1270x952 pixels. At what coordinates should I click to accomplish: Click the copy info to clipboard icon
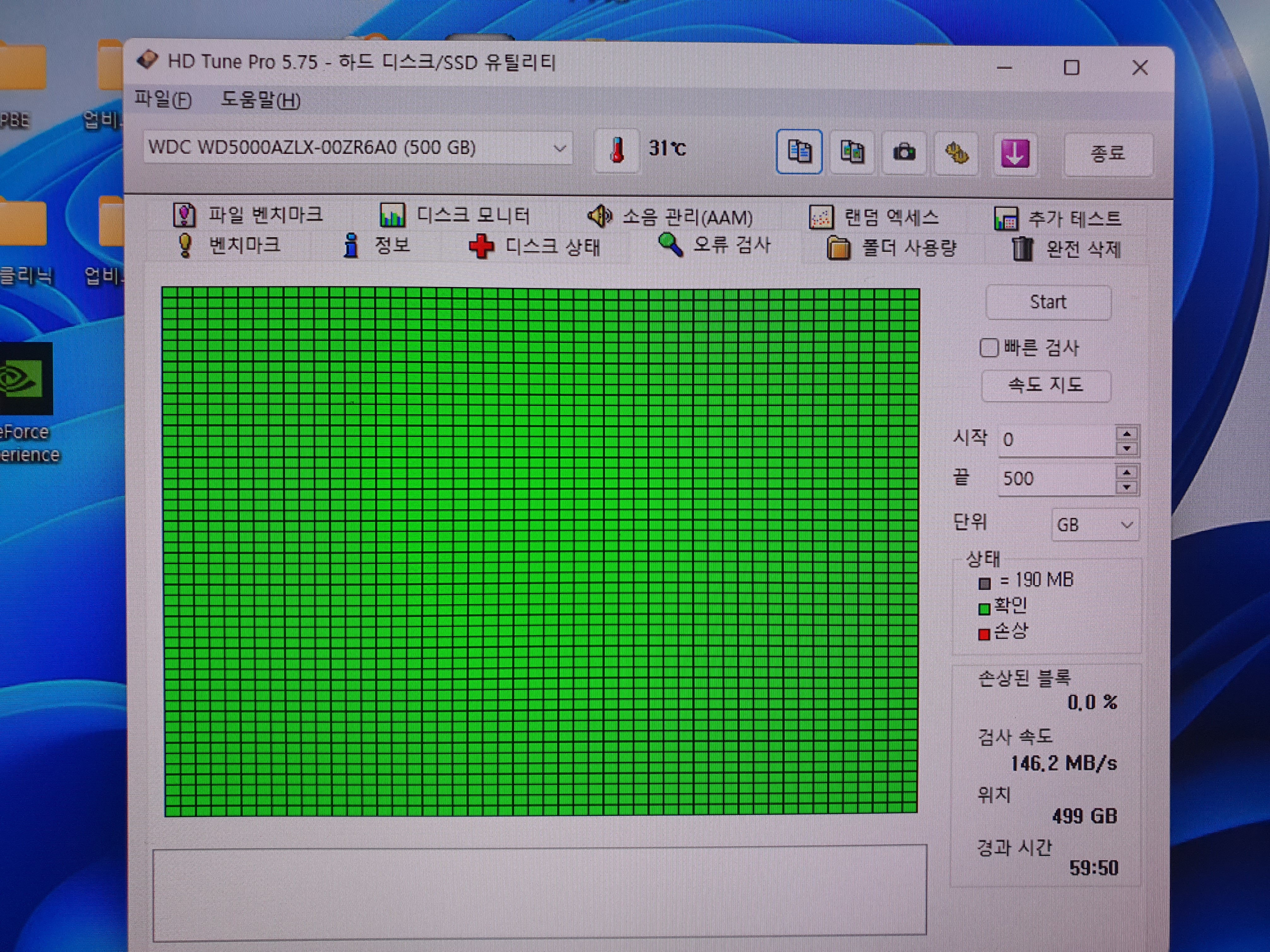(799, 151)
